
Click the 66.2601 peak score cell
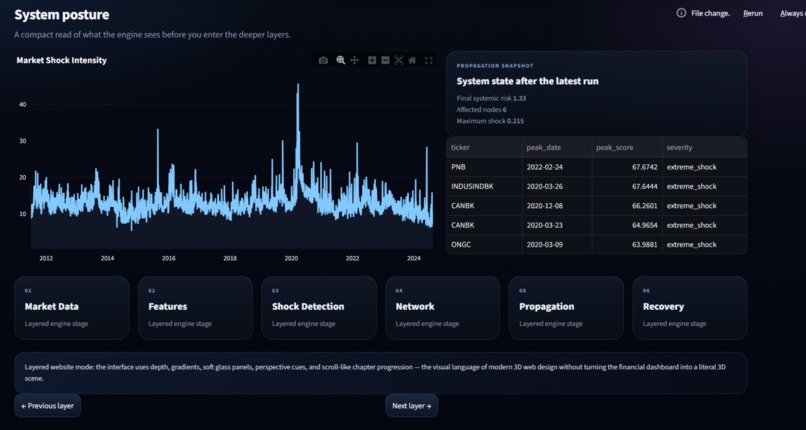(x=627, y=205)
